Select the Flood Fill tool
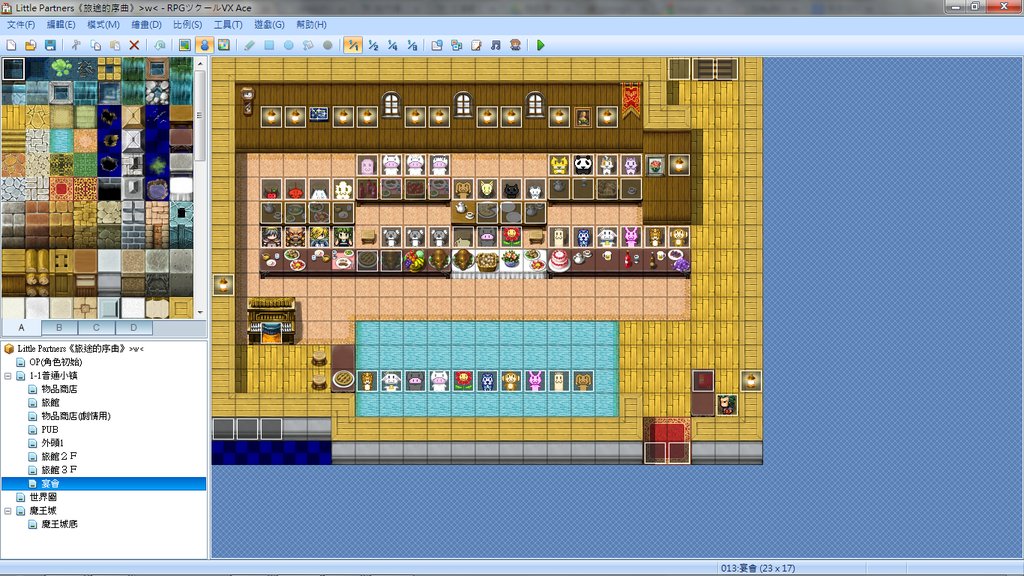This screenshot has height=576, width=1024. (x=308, y=45)
